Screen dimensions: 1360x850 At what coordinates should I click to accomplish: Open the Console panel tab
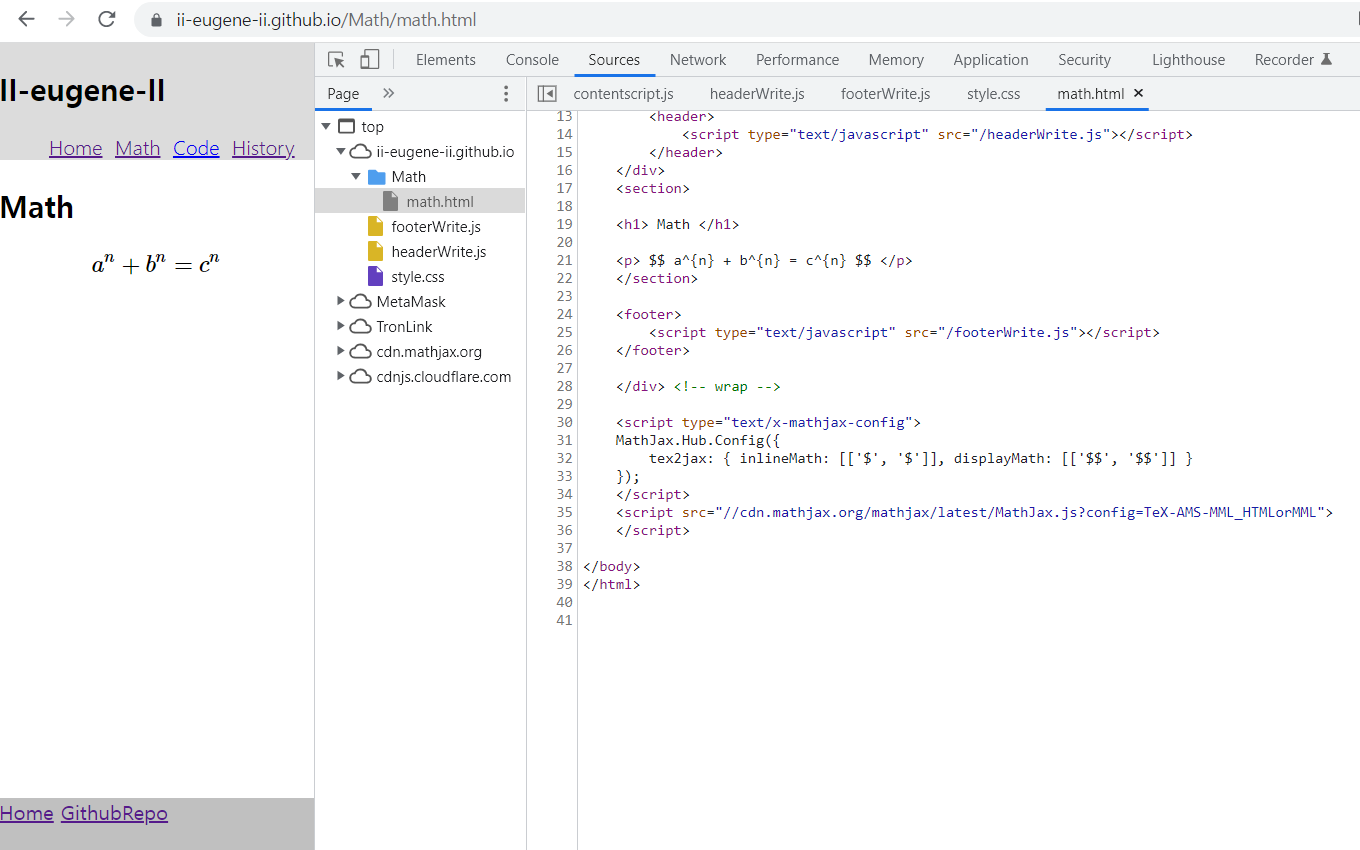(532, 60)
